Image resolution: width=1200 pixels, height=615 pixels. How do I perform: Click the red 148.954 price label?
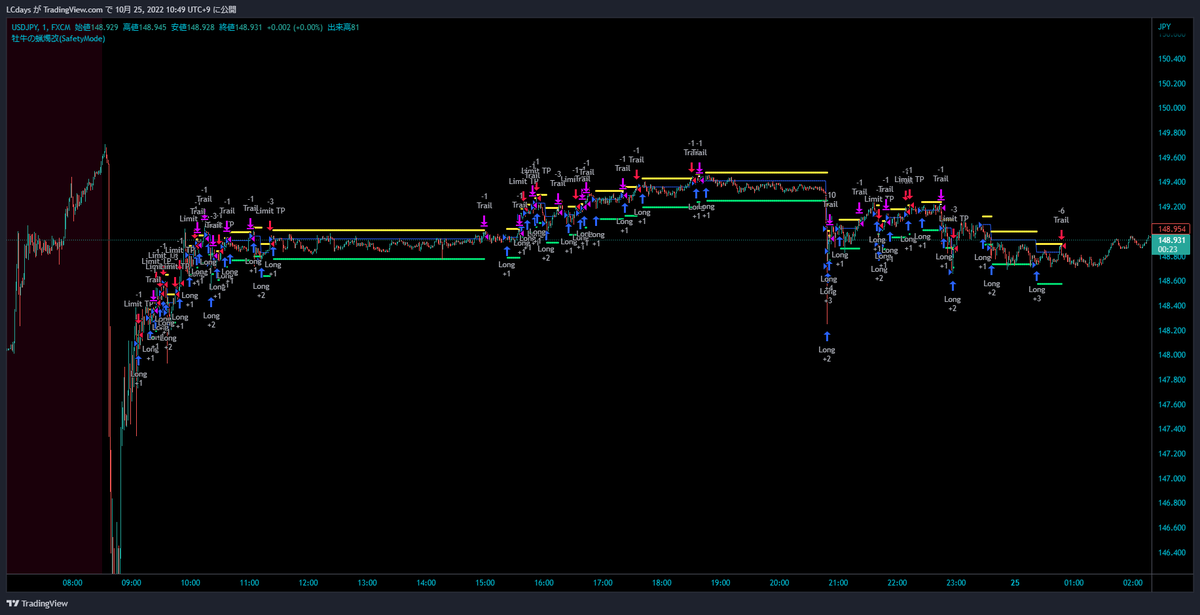coord(1171,230)
